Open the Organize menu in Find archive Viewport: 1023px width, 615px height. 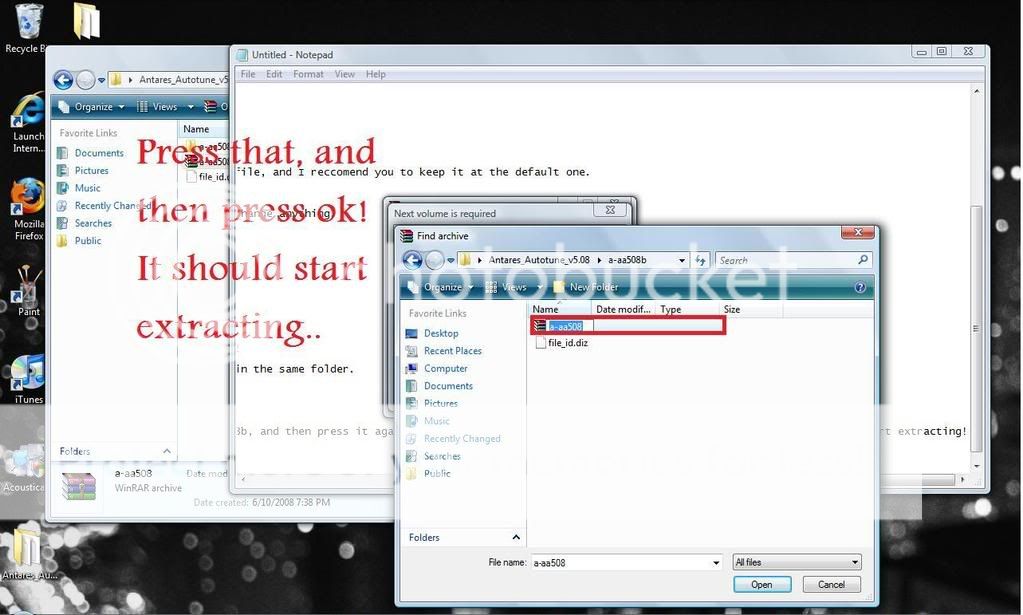pos(442,287)
